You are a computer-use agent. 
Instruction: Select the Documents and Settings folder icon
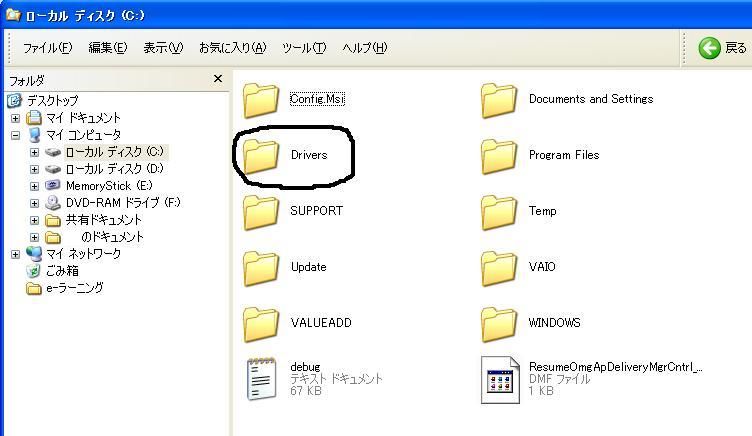[x=499, y=100]
